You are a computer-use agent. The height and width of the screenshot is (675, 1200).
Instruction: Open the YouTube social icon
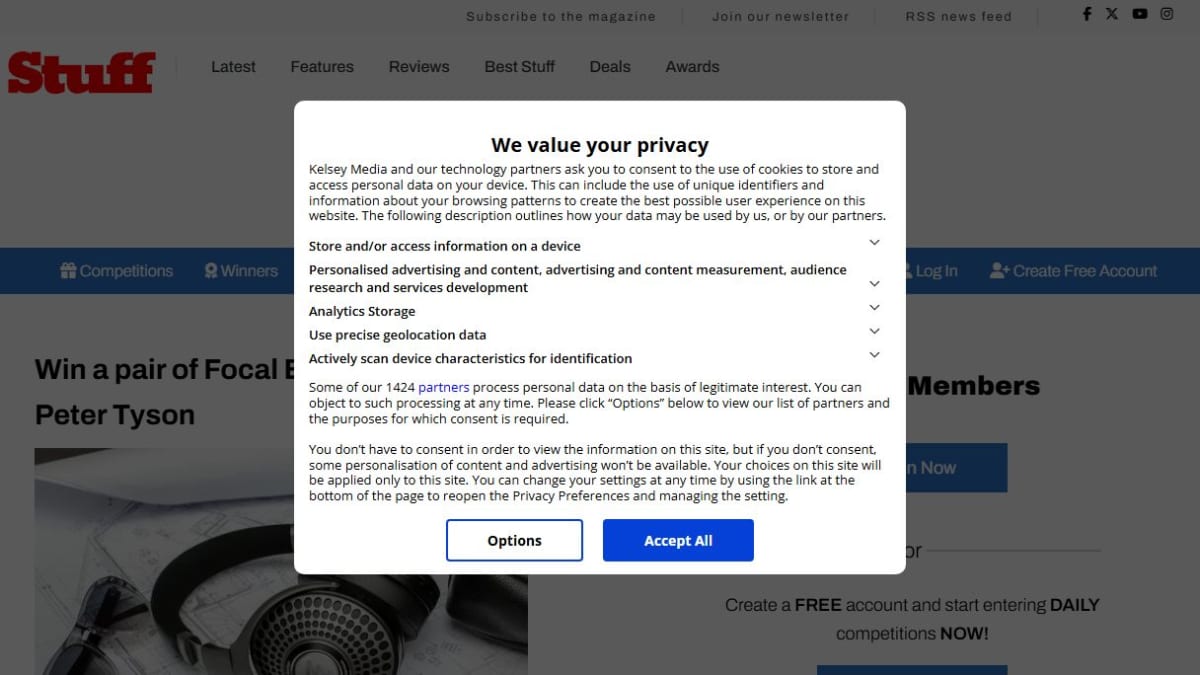(x=1140, y=14)
